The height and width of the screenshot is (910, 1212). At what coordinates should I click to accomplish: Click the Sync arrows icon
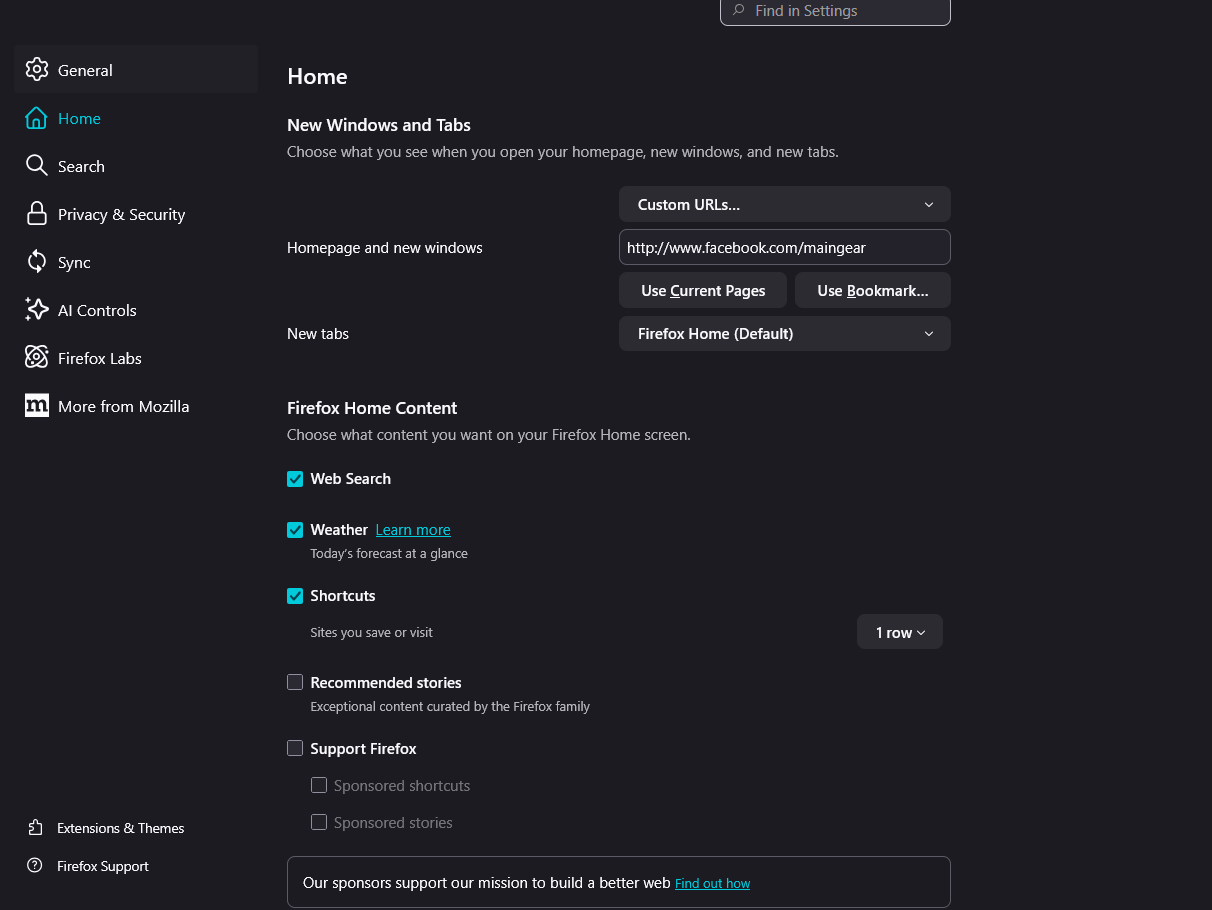(37, 262)
